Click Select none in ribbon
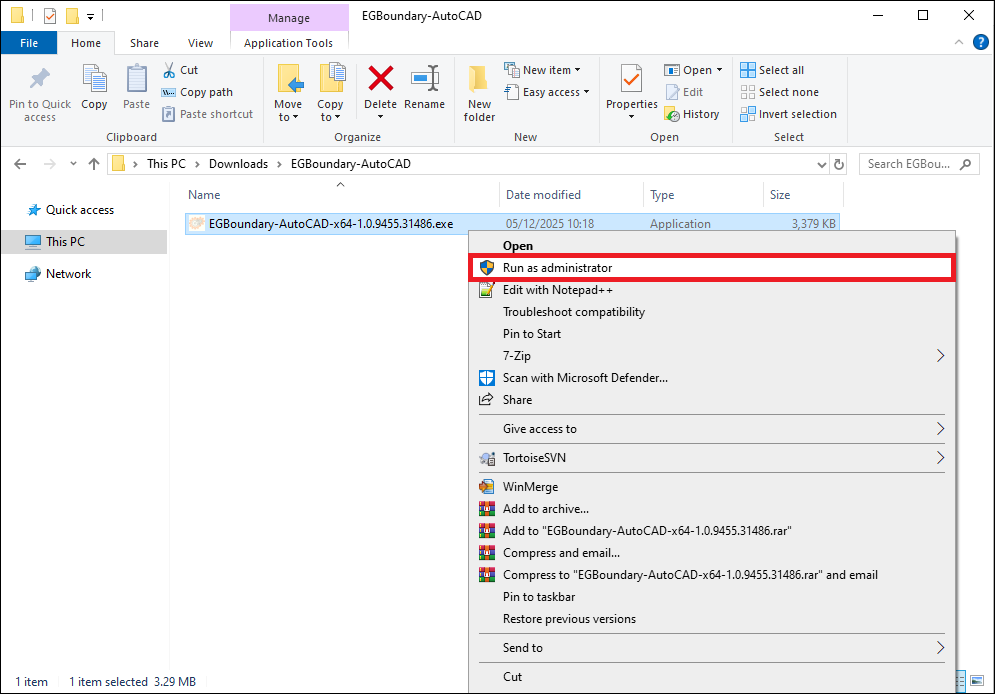 pyautogui.click(x=779, y=92)
